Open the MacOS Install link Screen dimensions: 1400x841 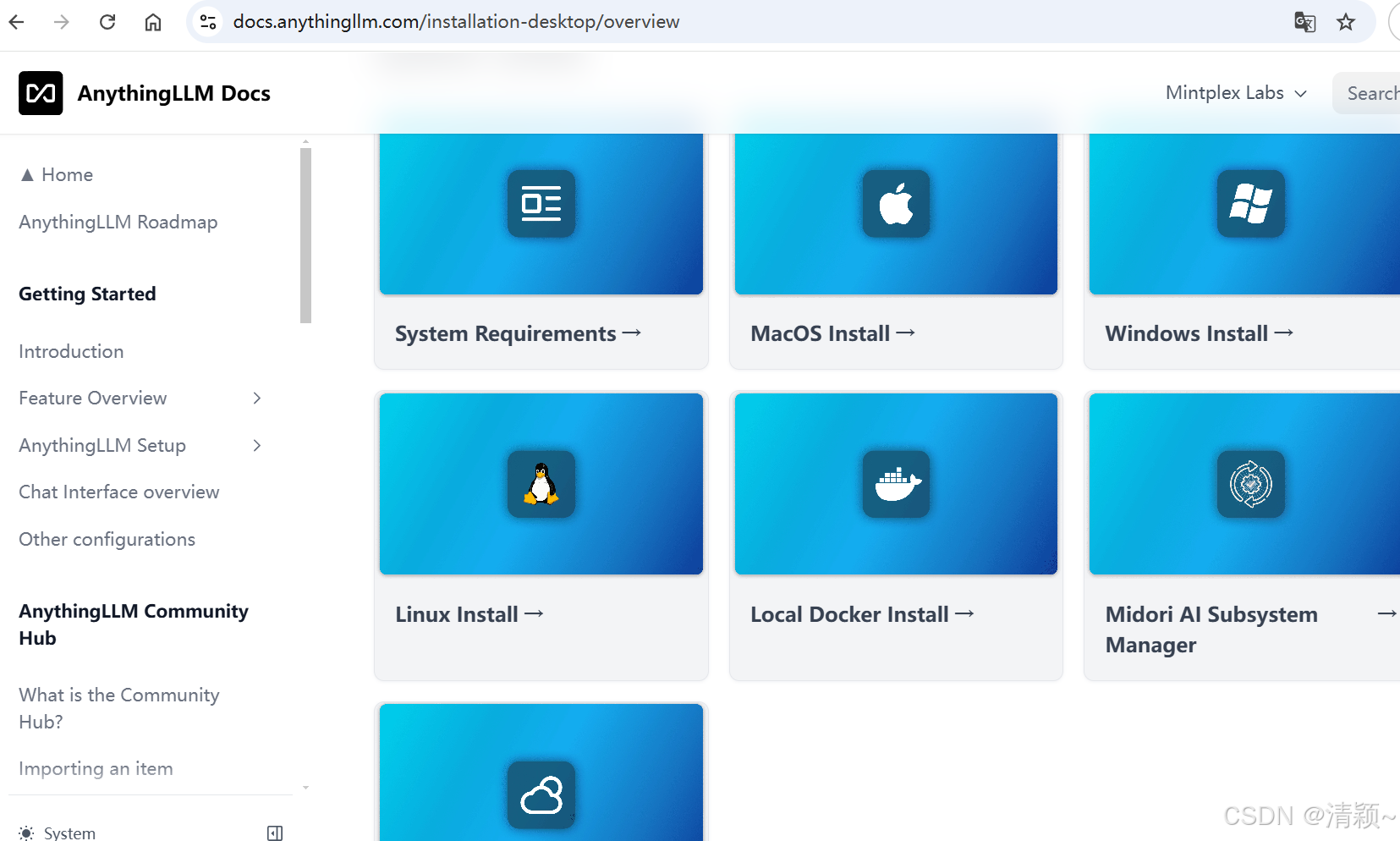pyautogui.click(x=832, y=334)
